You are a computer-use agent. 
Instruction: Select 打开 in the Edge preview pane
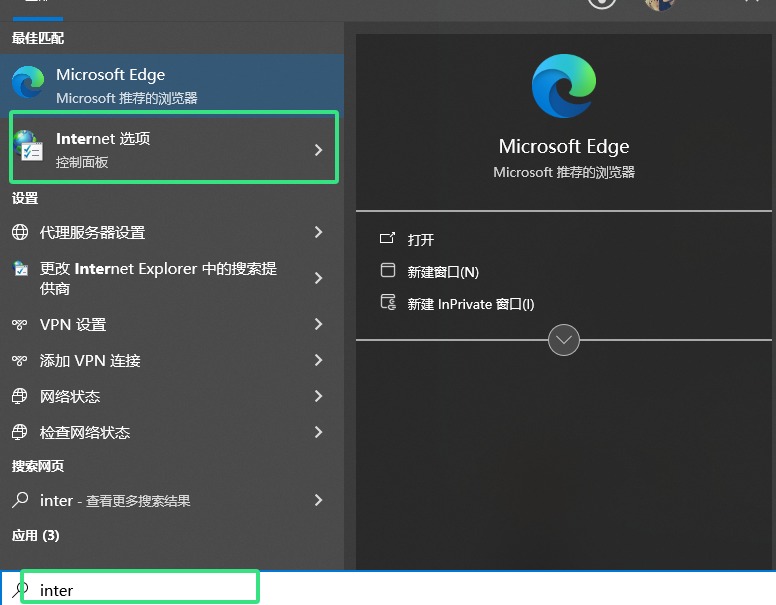pos(421,240)
